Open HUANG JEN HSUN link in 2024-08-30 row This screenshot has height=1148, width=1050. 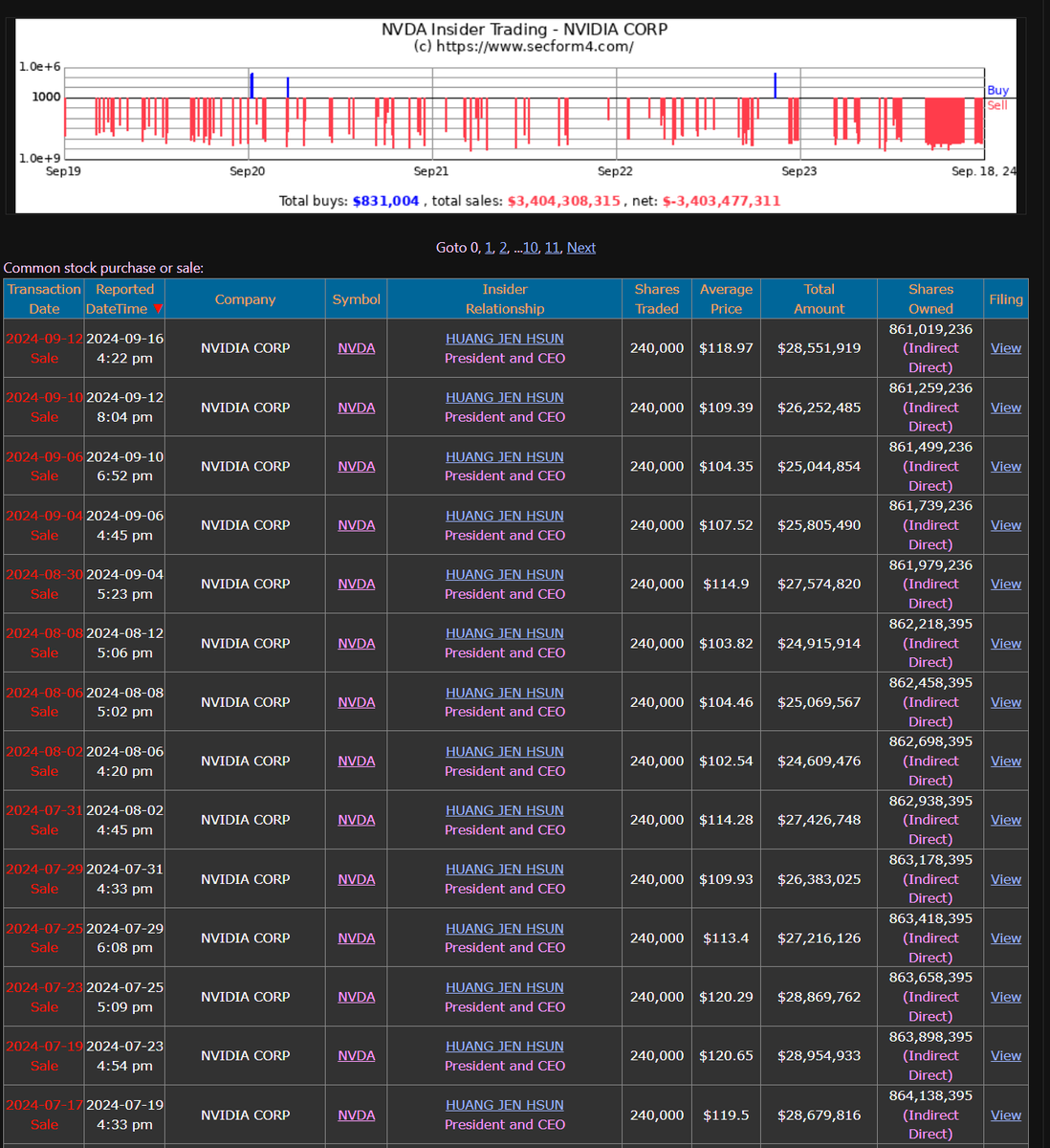505,575
